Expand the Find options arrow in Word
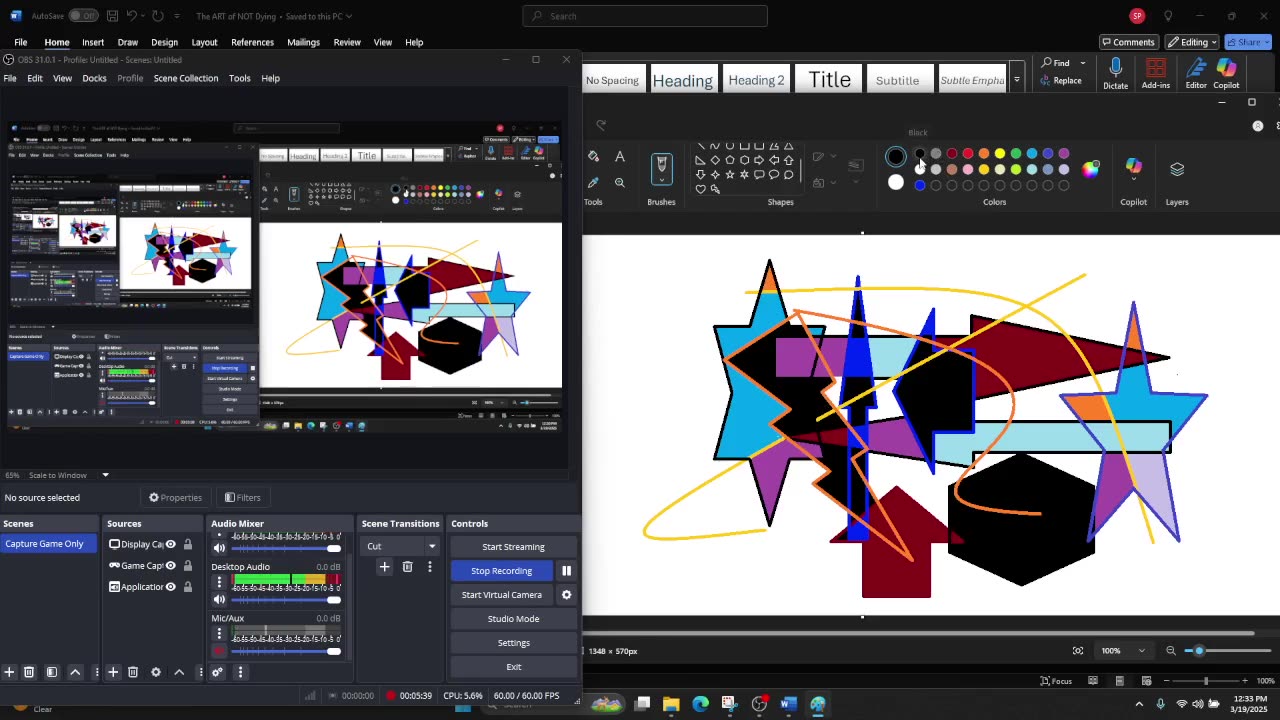Screen dimensions: 1280x720 (x=1083, y=63)
